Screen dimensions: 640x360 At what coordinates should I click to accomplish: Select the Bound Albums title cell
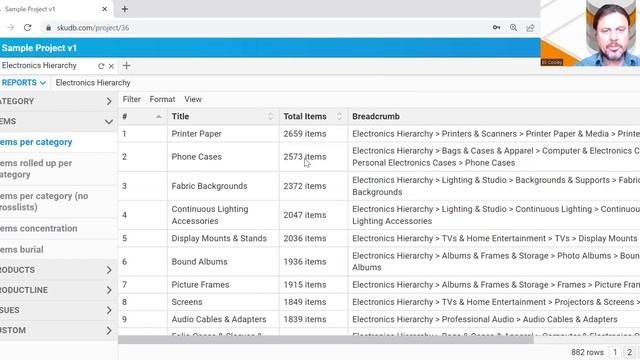point(223,262)
